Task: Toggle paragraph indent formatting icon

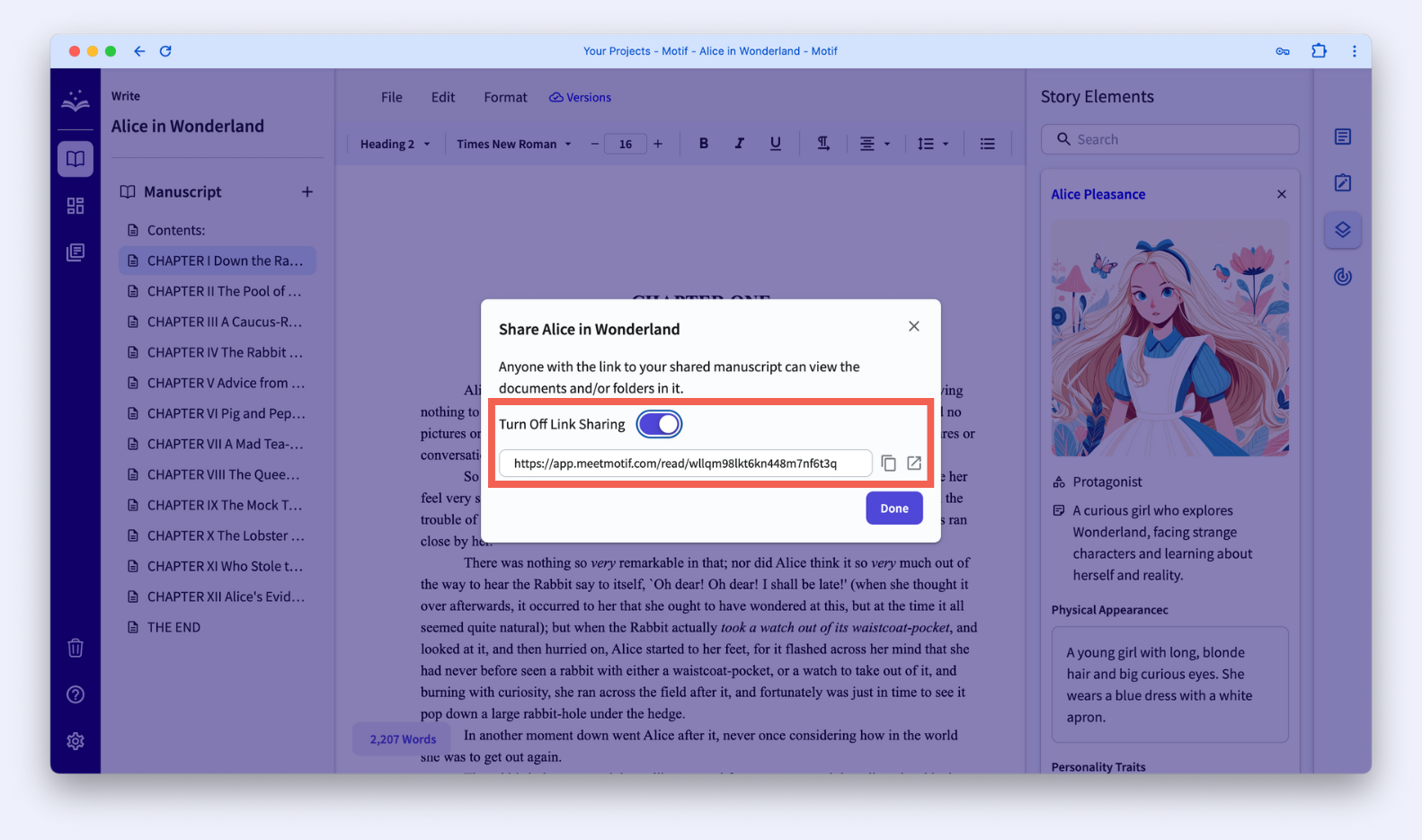Action: point(823,144)
